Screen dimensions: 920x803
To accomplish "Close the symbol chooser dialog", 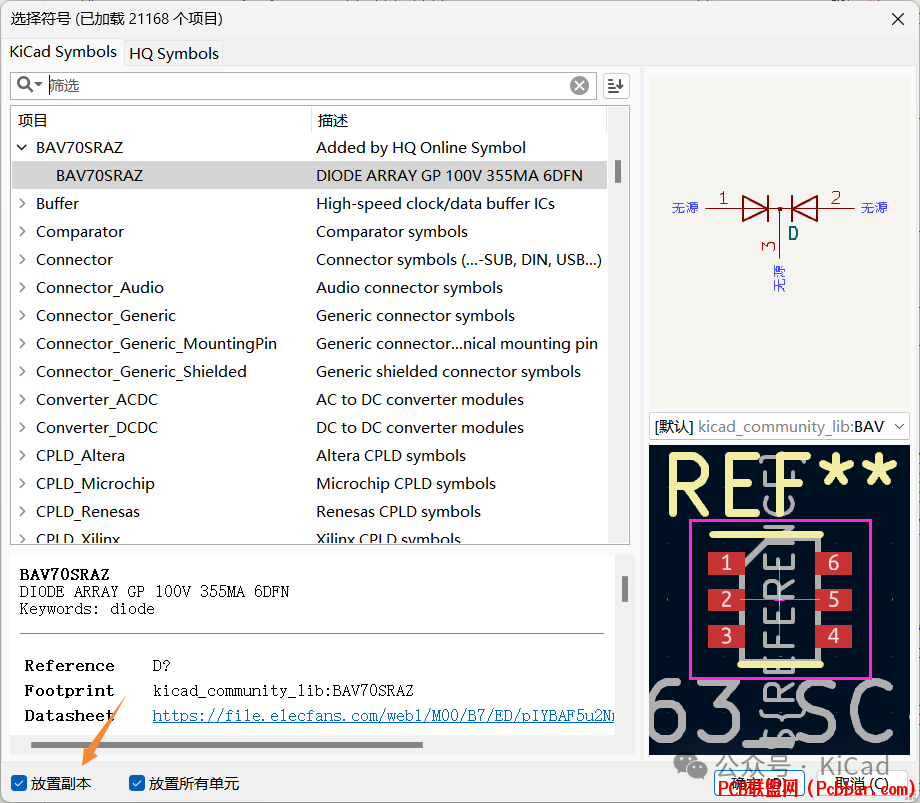I will click(x=897, y=19).
